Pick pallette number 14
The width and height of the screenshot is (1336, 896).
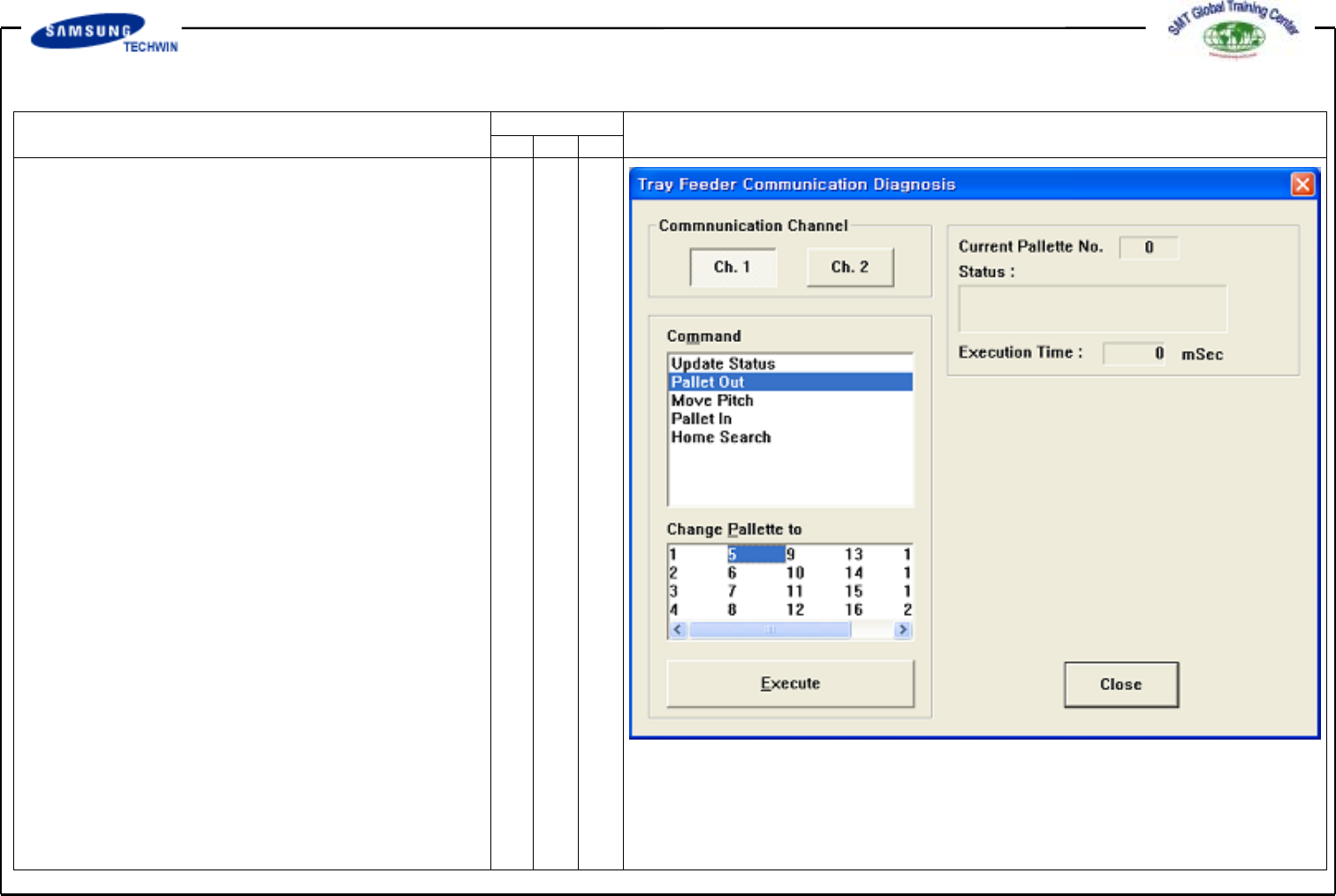click(854, 573)
